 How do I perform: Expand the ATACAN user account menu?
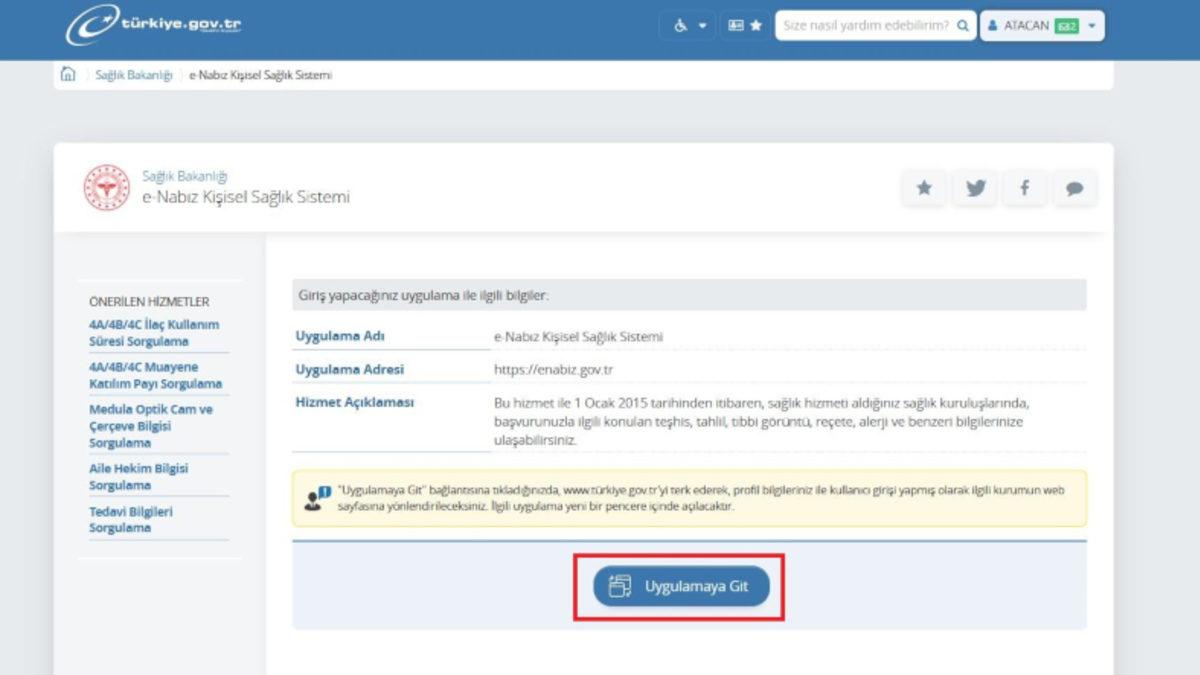click(1042, 25)
